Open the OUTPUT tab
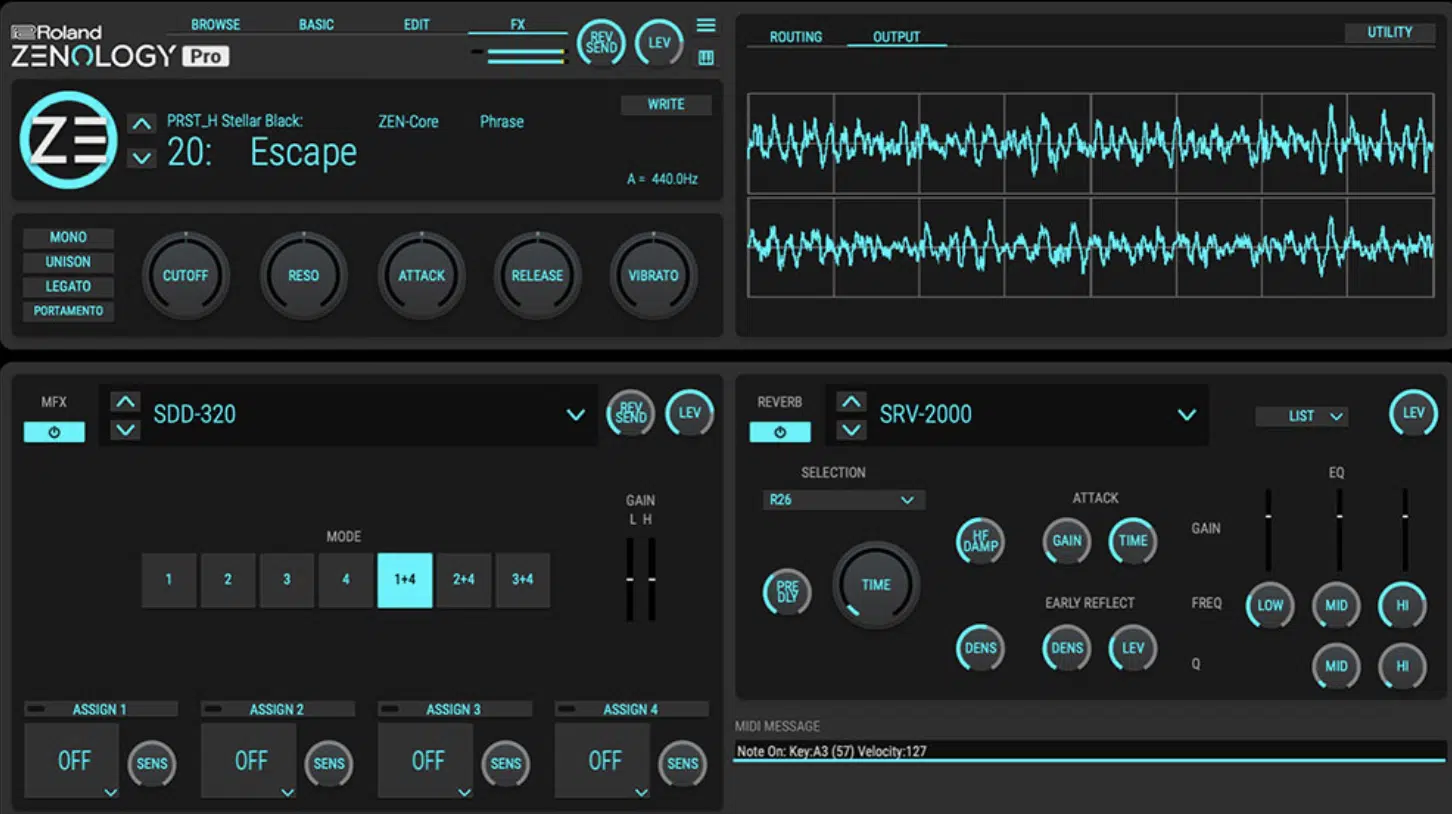This screenshot has width=1452, height=814. (x=897, y=37)
